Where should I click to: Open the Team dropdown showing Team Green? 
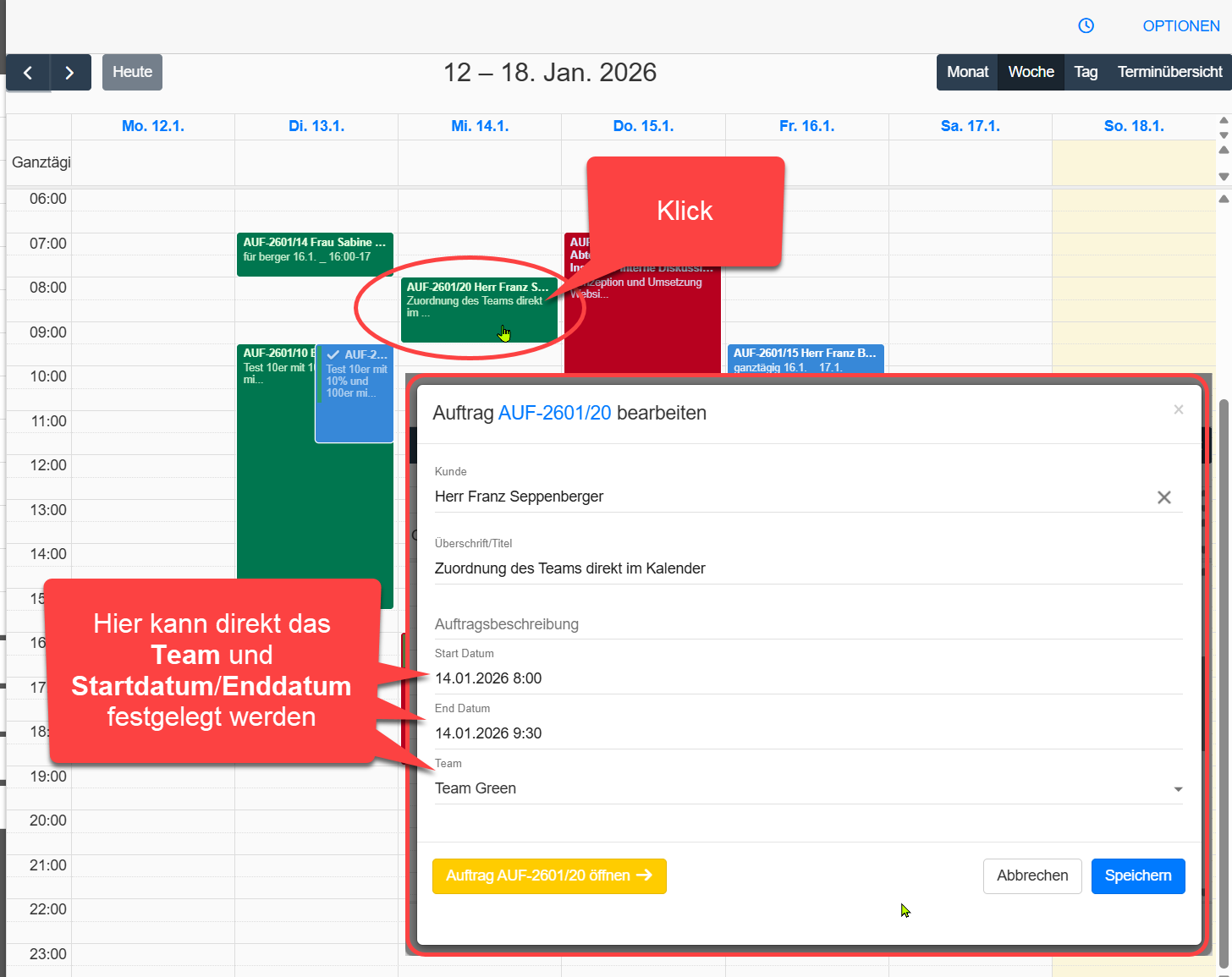click(1176, 788)
